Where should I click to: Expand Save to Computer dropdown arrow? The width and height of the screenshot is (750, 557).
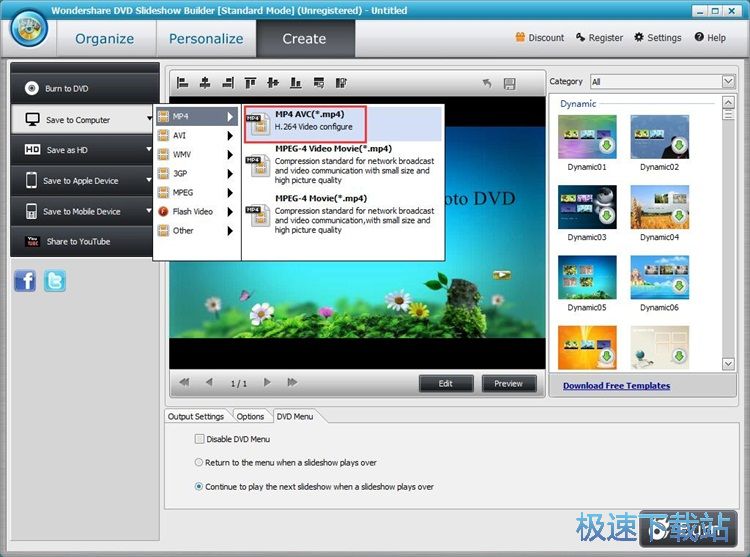[150, 119]
